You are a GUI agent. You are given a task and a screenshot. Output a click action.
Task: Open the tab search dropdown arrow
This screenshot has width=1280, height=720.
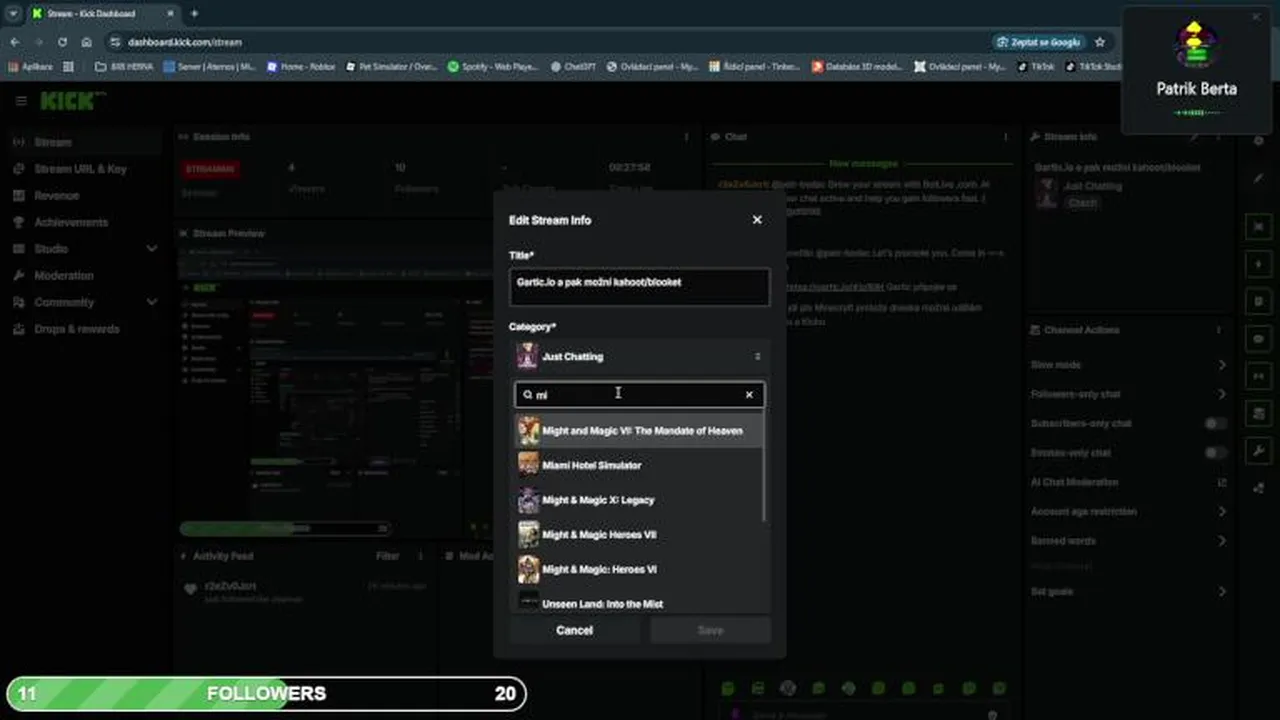(13, 14)
